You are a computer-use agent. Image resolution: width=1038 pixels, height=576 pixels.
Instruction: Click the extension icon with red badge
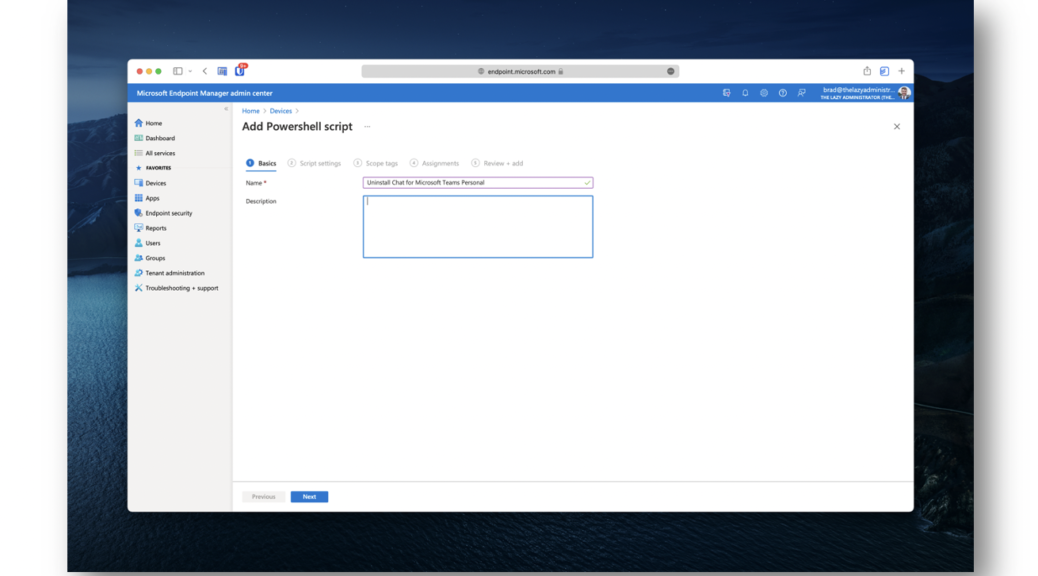[240, 70]
